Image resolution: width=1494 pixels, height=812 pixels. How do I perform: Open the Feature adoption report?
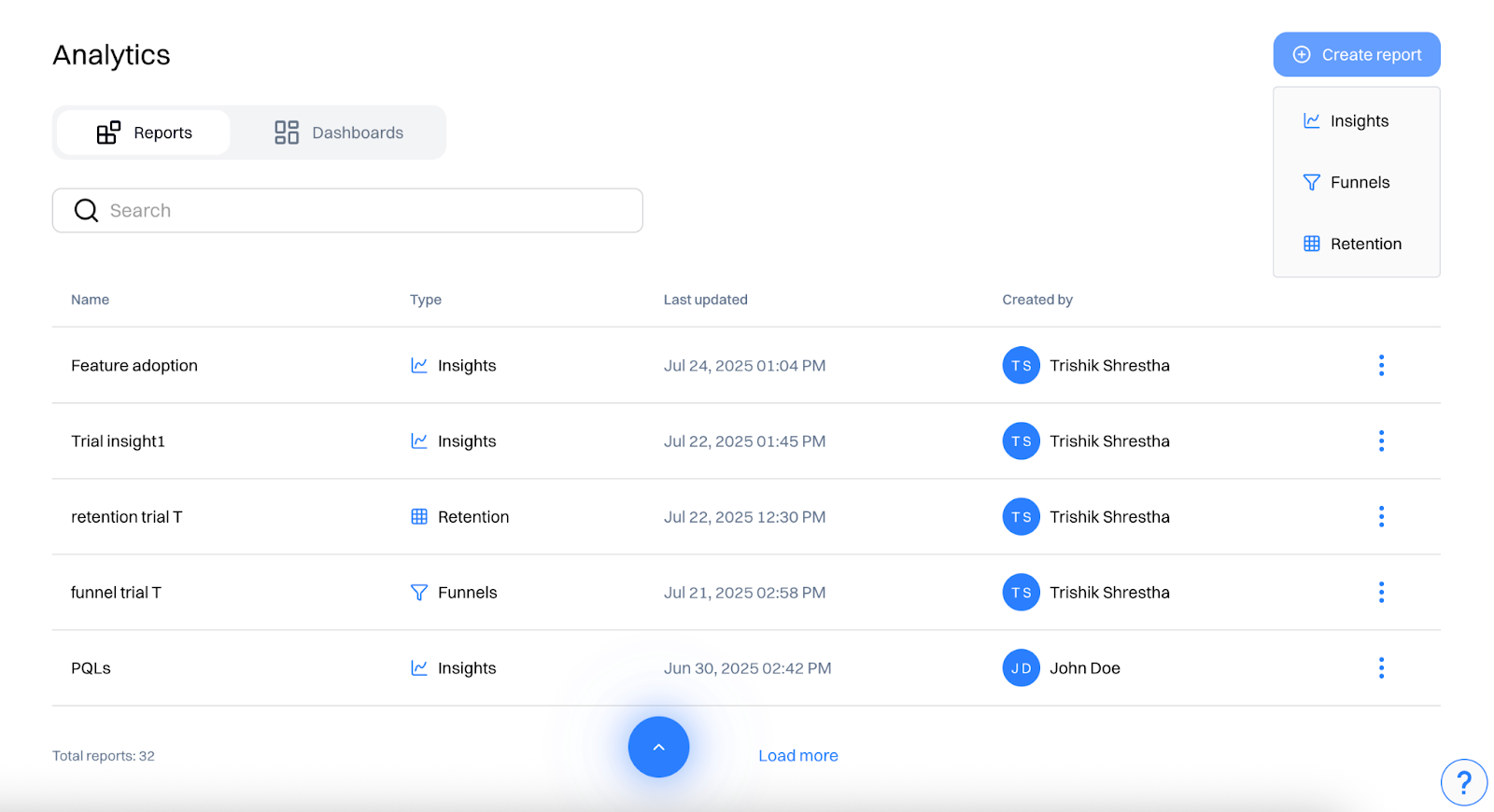tap(134, 366)
